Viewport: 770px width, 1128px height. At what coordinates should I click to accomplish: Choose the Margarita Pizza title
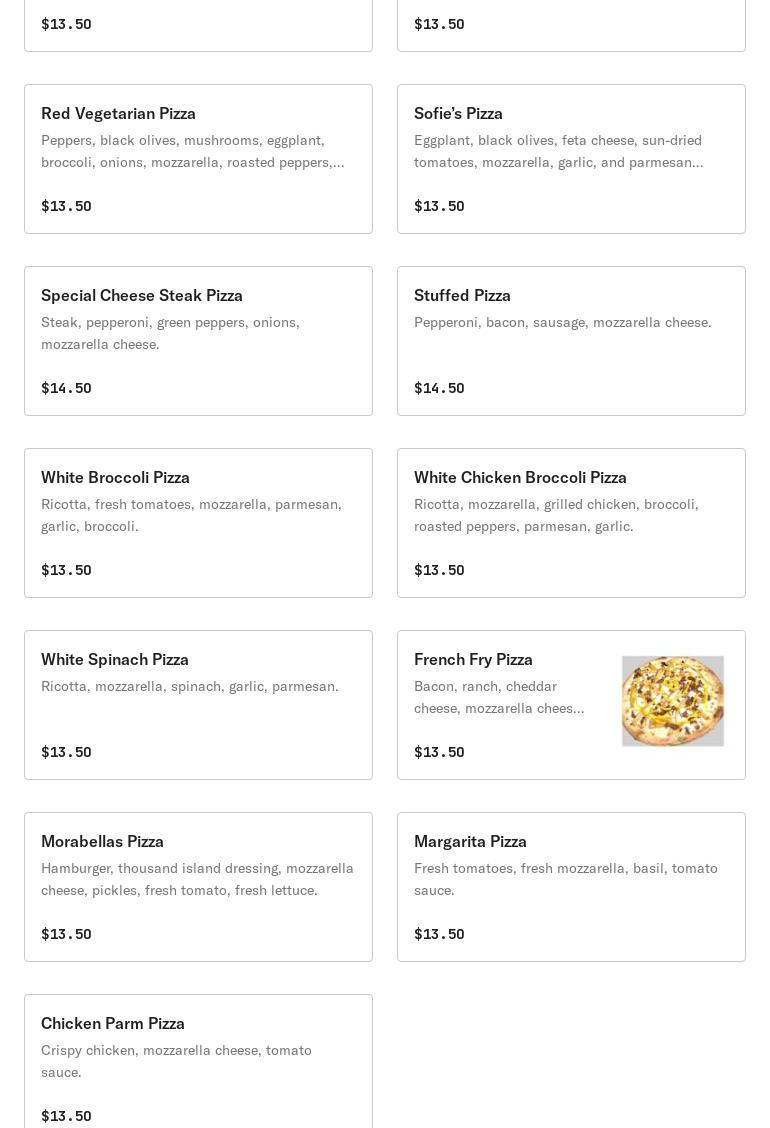pos(470,841)
